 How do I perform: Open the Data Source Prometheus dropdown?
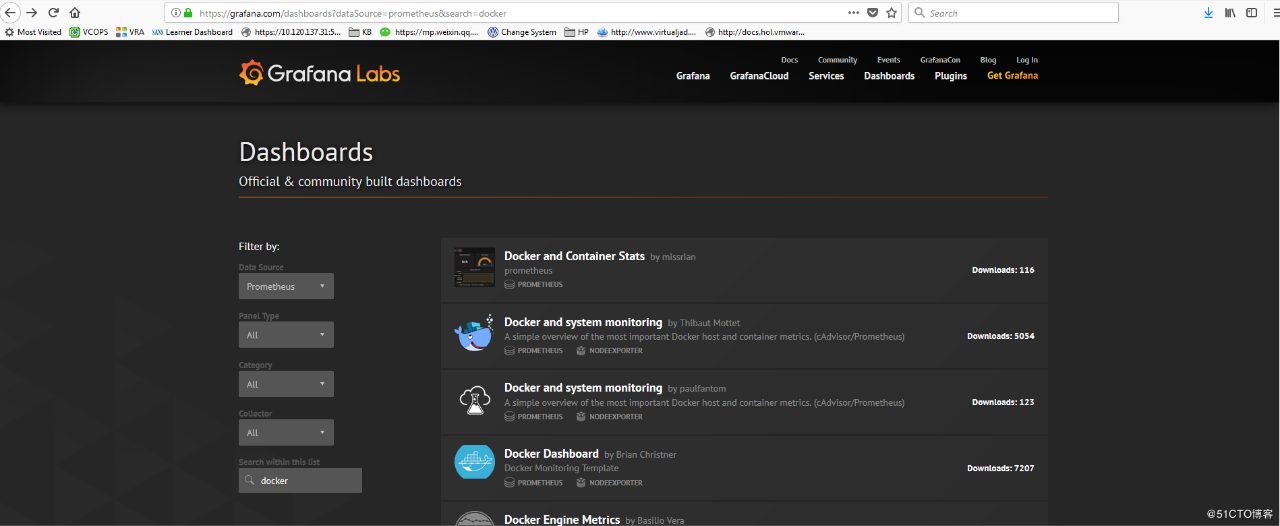[286, 286]
